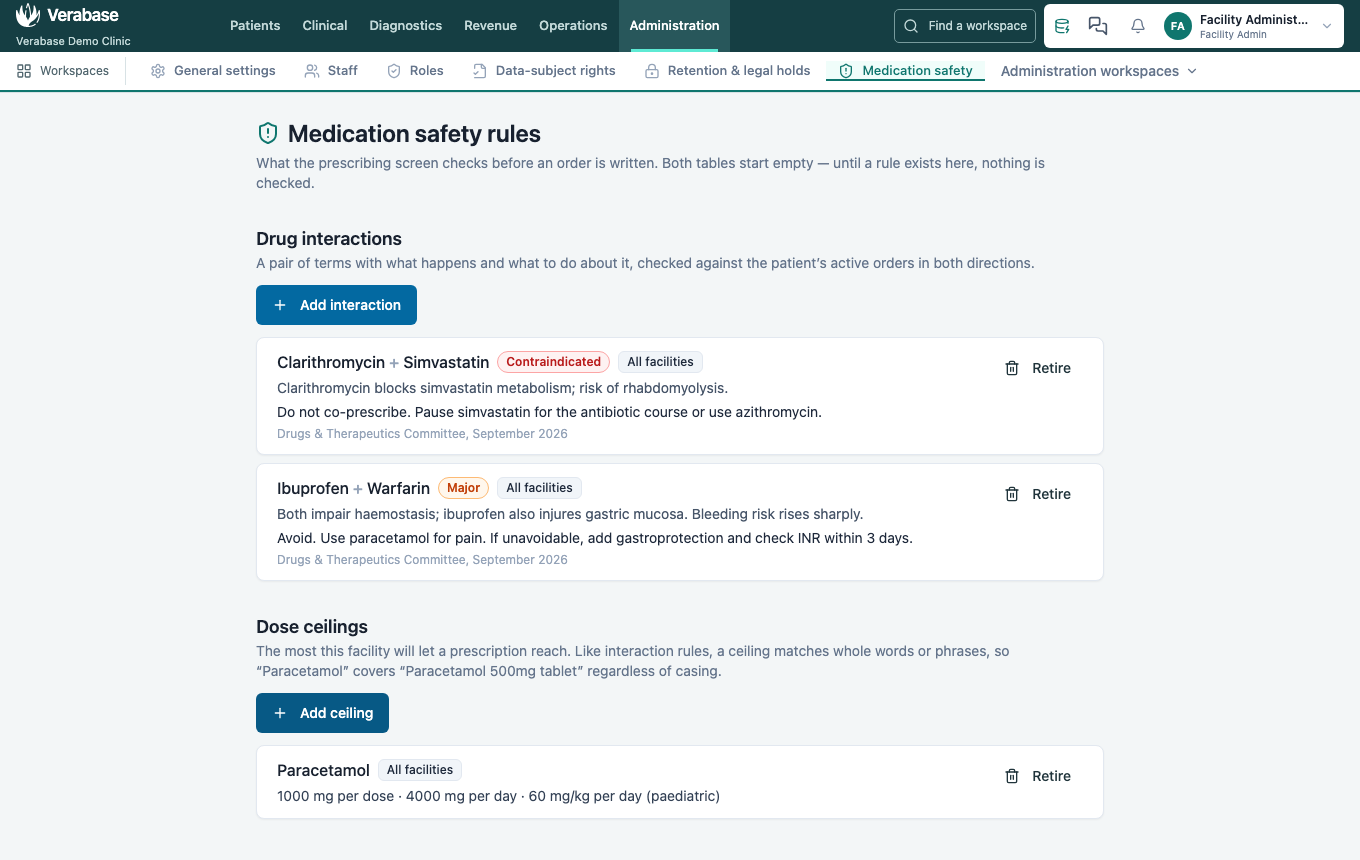Retire the Ibuprofen + Warfarin rule
1360x860 pixels.
1038,494
